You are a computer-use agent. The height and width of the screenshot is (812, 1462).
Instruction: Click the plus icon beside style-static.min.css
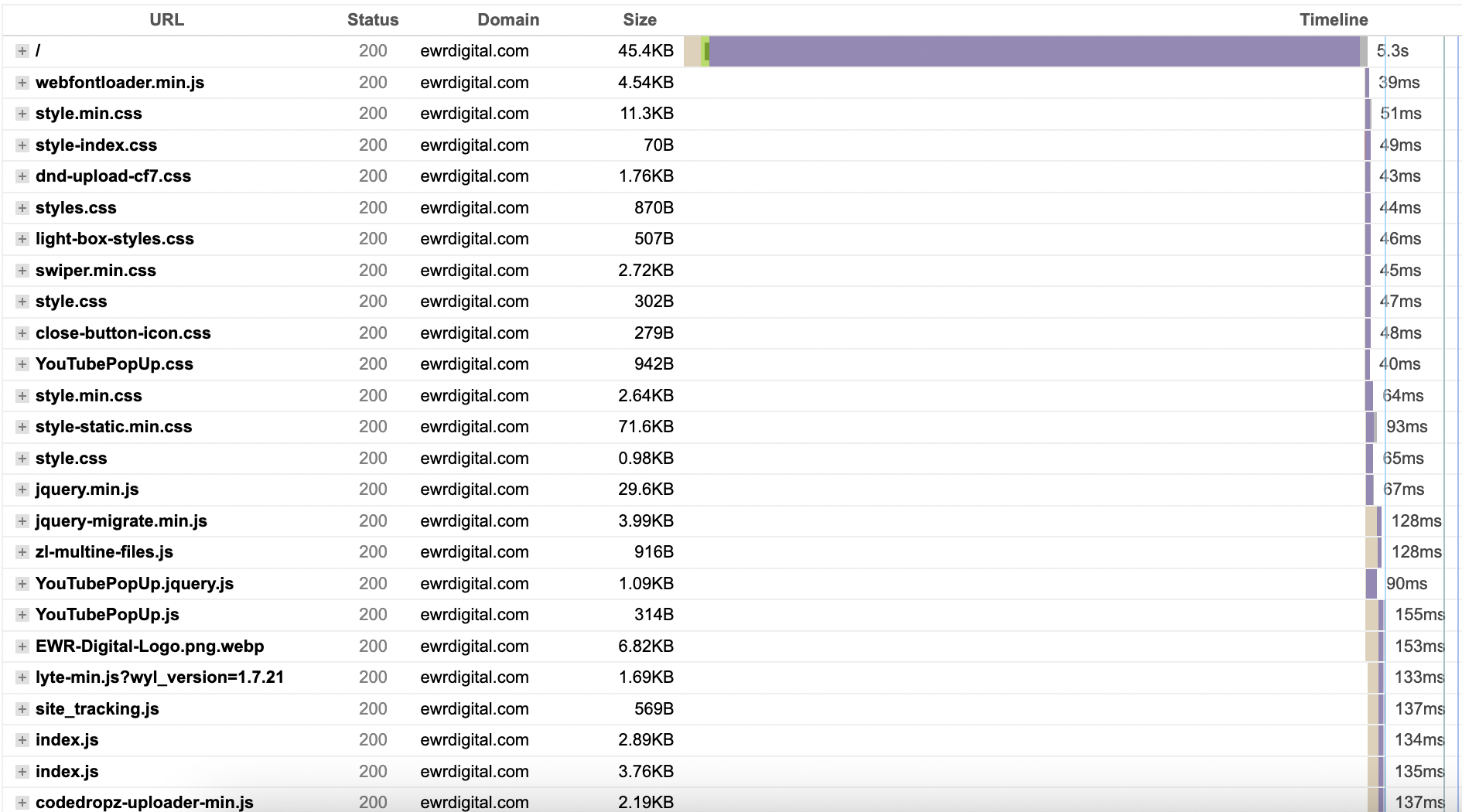click(x=22, y=427)
